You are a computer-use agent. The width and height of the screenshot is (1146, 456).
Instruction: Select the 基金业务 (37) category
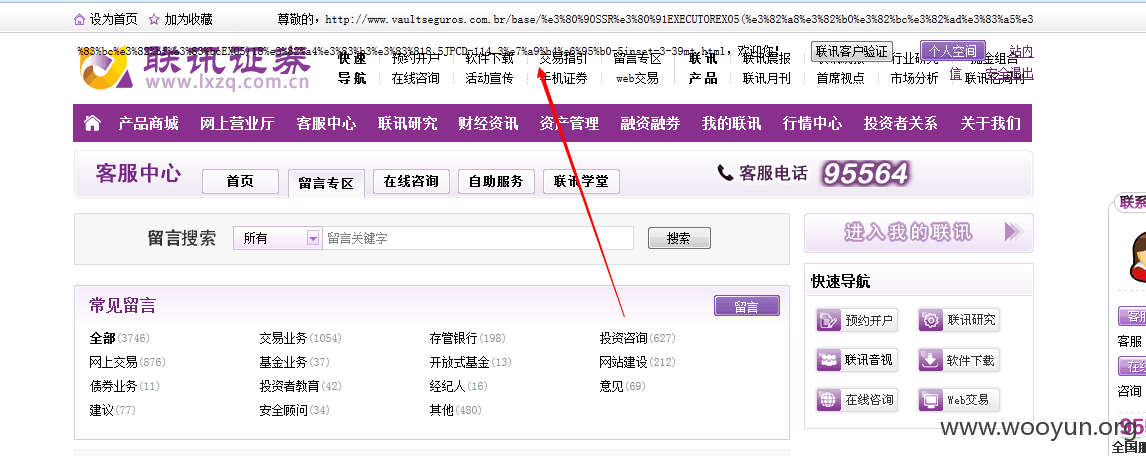click(295, 362)
